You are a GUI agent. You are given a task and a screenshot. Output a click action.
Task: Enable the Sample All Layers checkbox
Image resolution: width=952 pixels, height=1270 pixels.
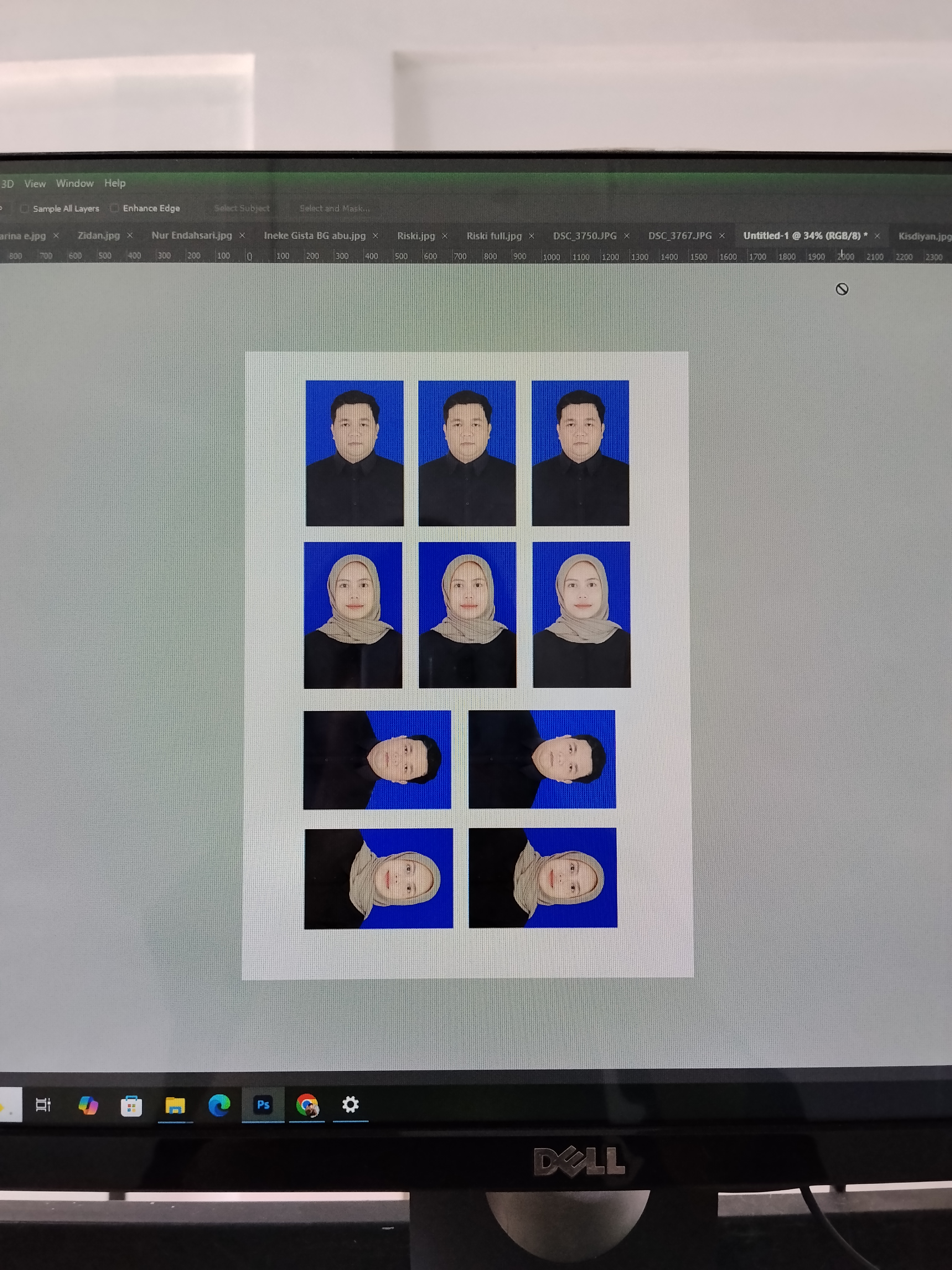coord(25,208)
